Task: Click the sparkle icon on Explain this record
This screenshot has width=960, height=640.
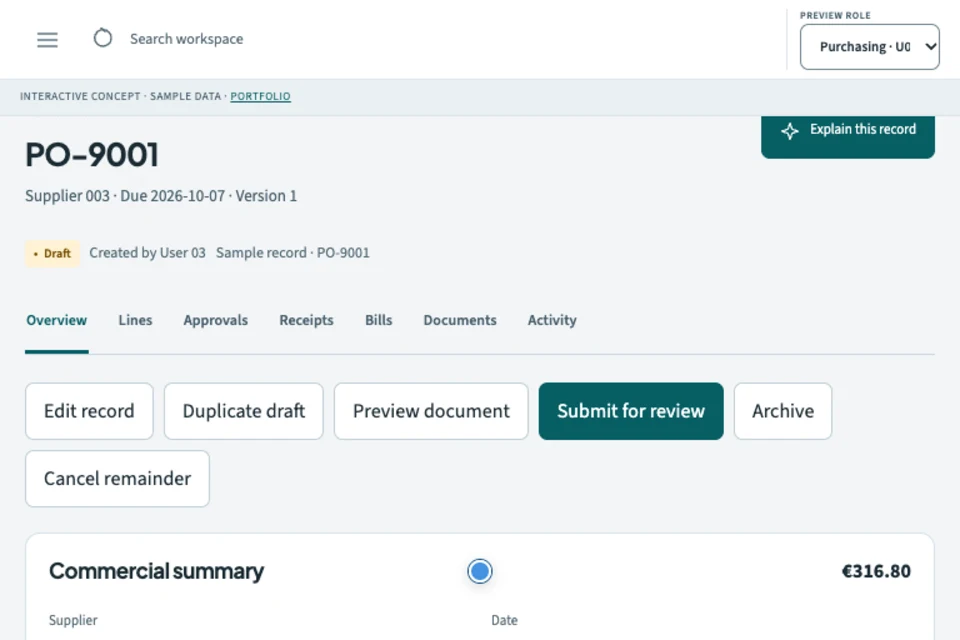Action: [x=790, y=130]
